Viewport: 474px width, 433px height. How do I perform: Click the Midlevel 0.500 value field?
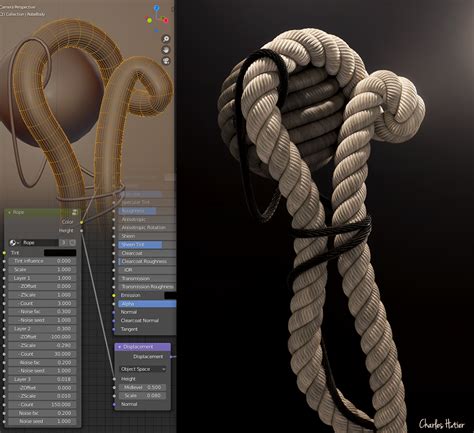(x=143, y=387)
